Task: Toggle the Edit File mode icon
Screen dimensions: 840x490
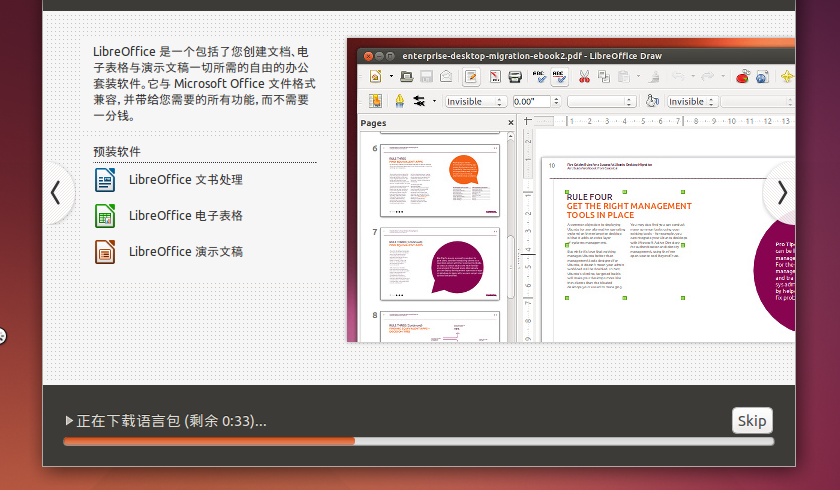Action: coord(471,77)
